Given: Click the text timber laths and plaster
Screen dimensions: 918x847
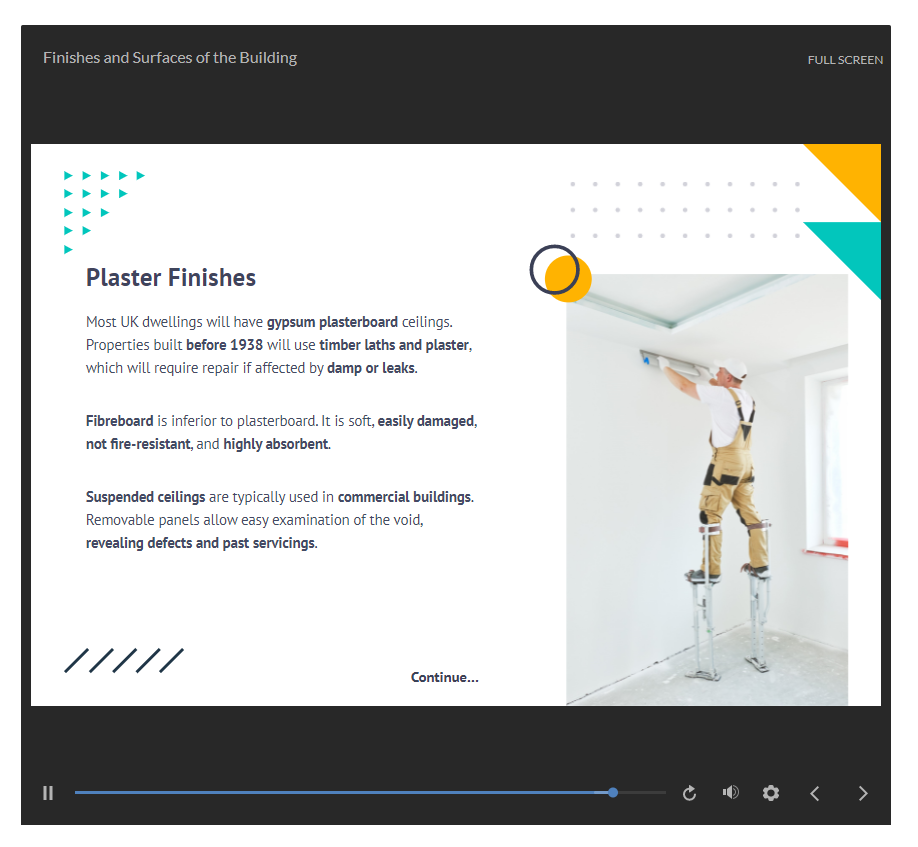Looking at the screenshot, I should (x=394, y=345).
